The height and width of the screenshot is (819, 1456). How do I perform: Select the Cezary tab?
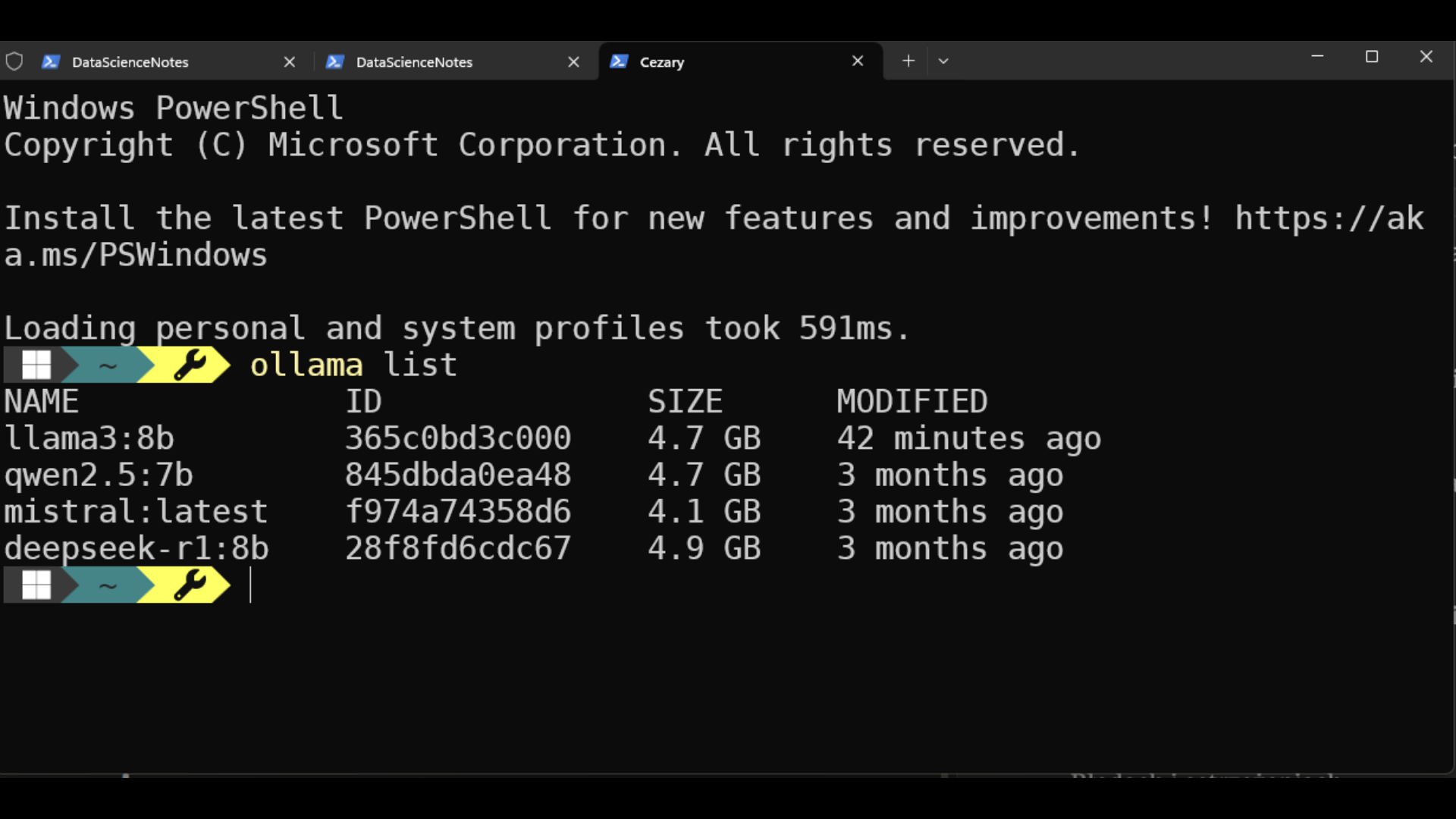pyautogui.click(x=740, y=61)
